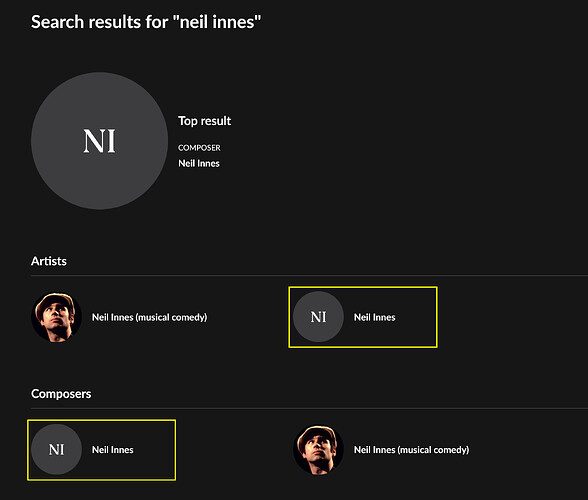The image size is (588, 500).
Task: Open Neil Innes (musical comedy) composer name link
Action: point(411,450)
